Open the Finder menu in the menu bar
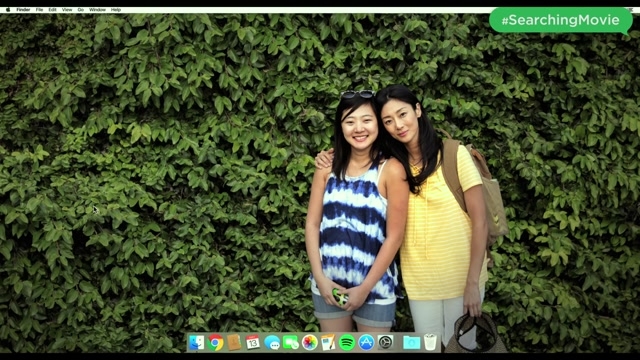This screenshot has height=360, width=640. click(23, 9)
